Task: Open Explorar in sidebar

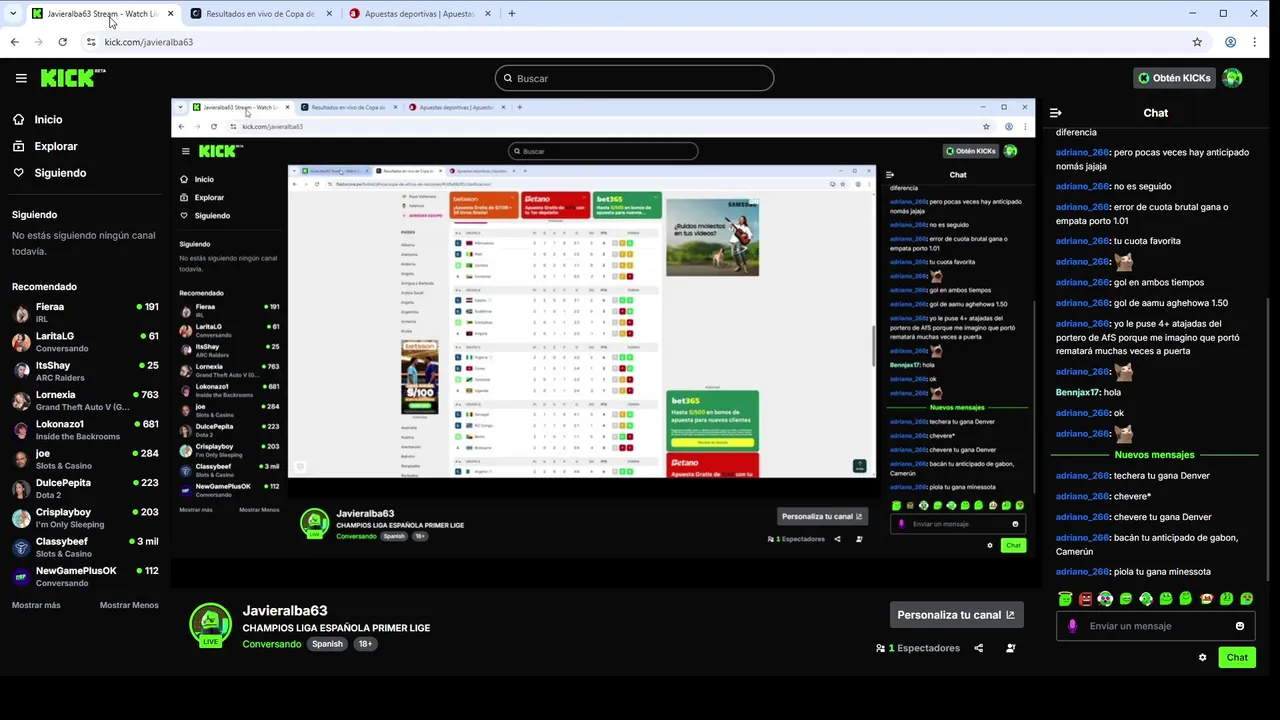Action: [x=45, y=146]
